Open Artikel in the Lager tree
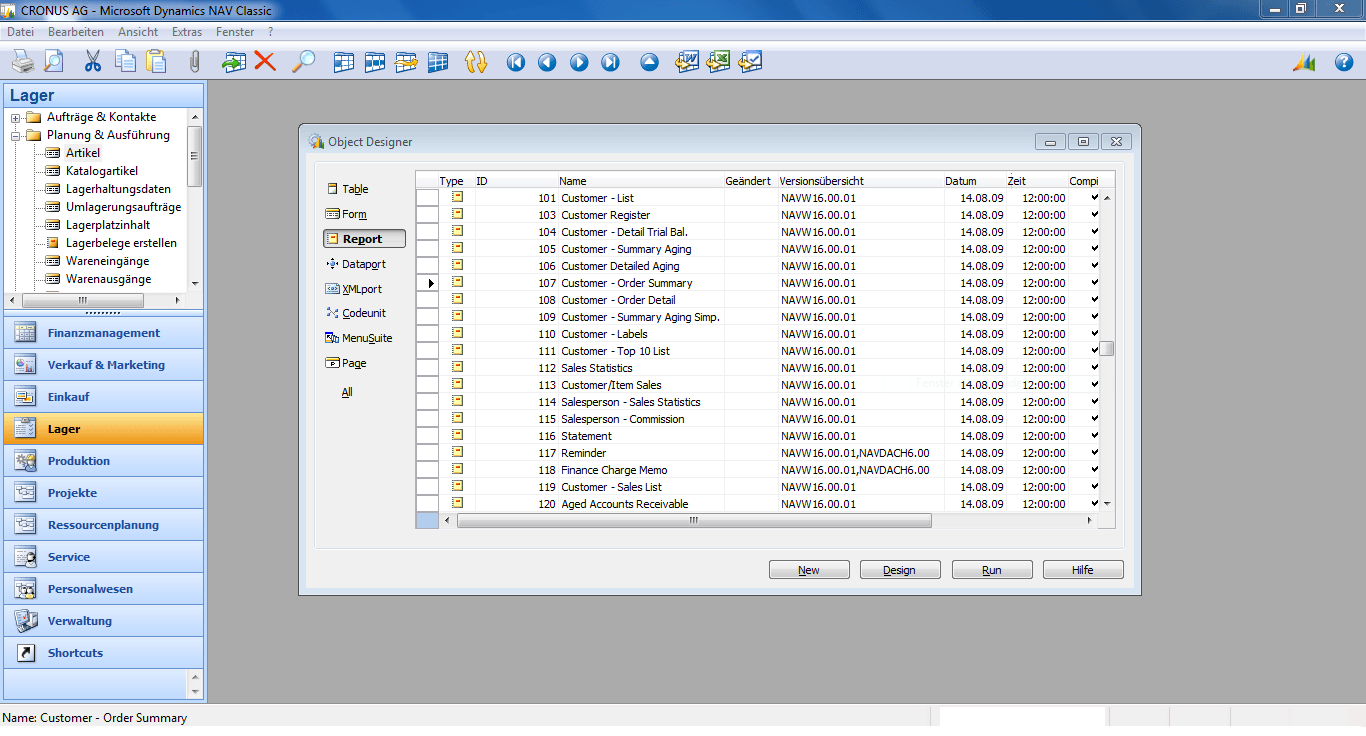 (x=83, y=153)
